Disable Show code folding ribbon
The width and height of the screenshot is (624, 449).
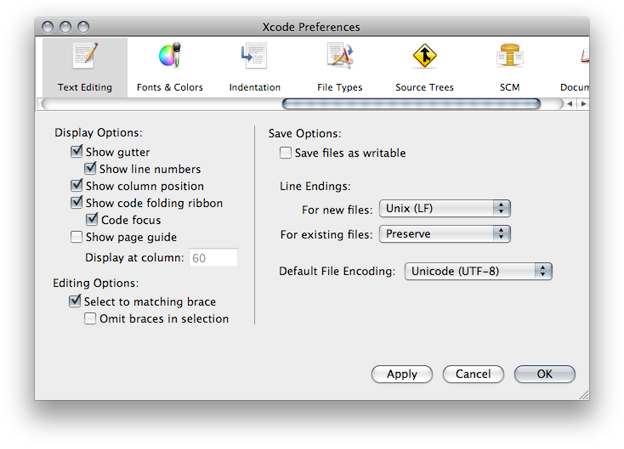point(76,202)
